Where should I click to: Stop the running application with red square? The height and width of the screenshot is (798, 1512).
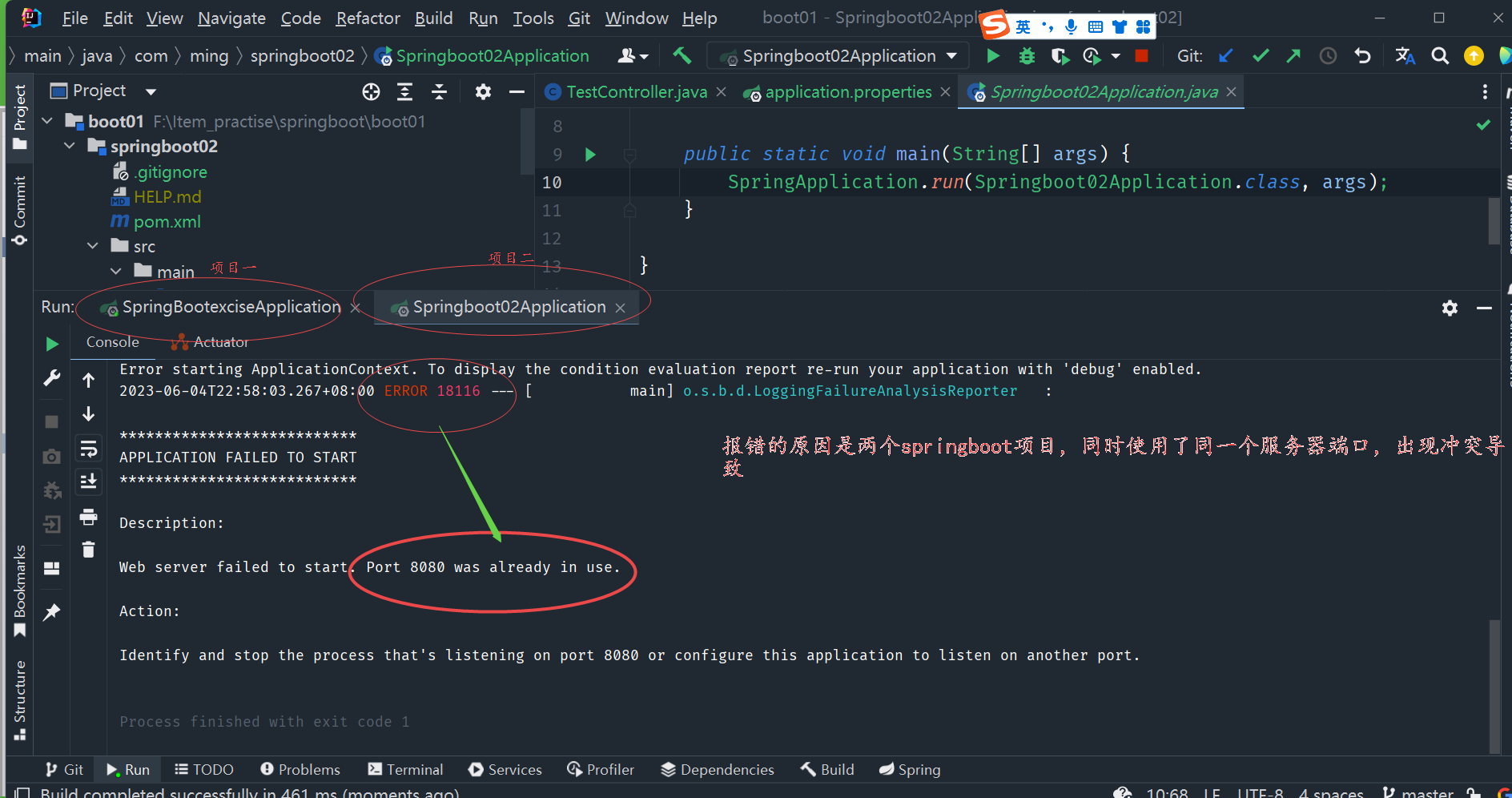(x=1142, y=55)
